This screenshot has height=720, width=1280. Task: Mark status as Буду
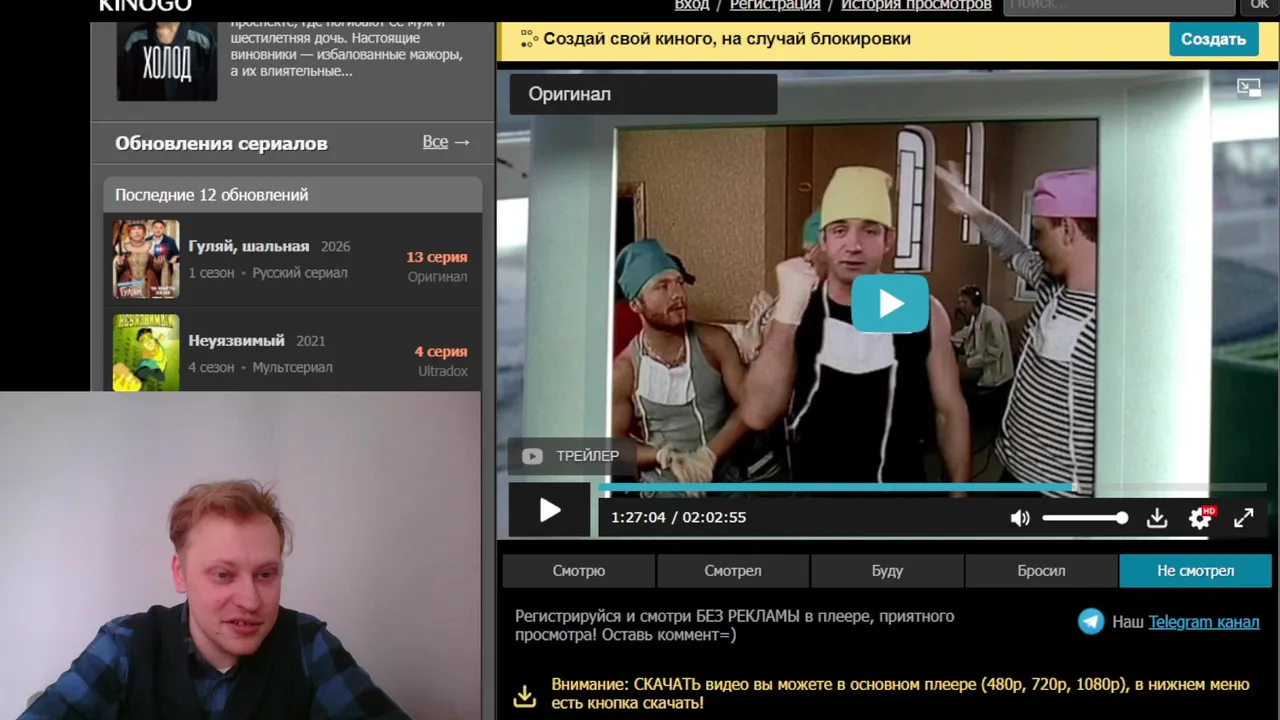pyautogui.click(x=887, y=571)
